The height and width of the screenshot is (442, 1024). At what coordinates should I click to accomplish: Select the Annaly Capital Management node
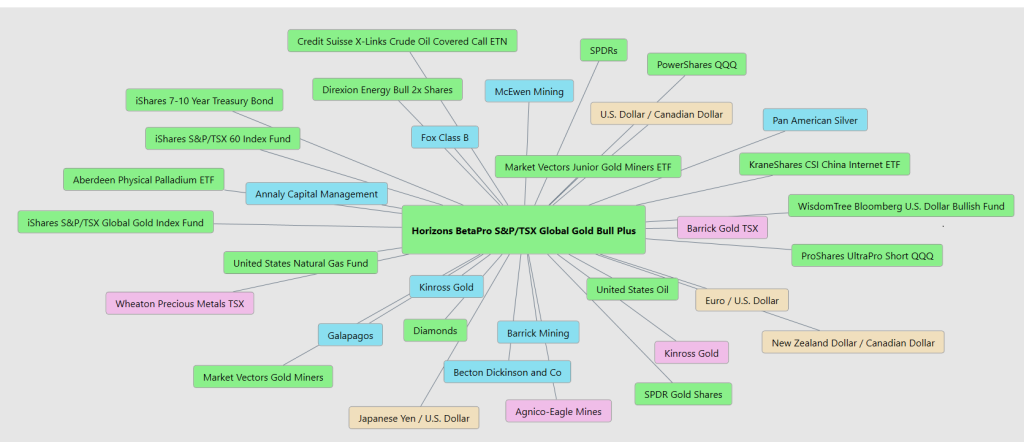point(316,194)
